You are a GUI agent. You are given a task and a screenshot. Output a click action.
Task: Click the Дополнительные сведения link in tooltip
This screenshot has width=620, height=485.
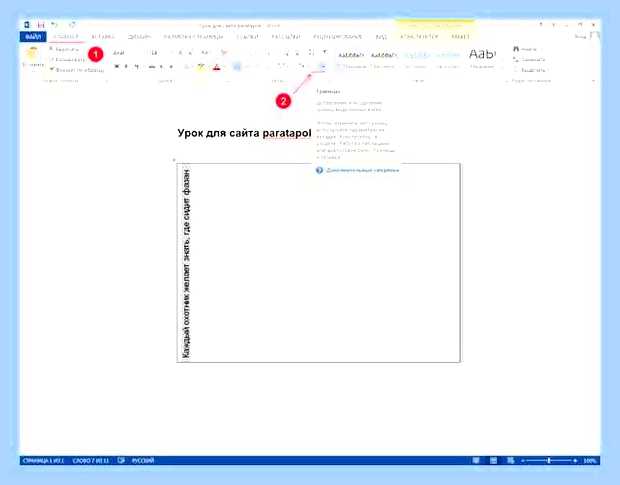363,170
